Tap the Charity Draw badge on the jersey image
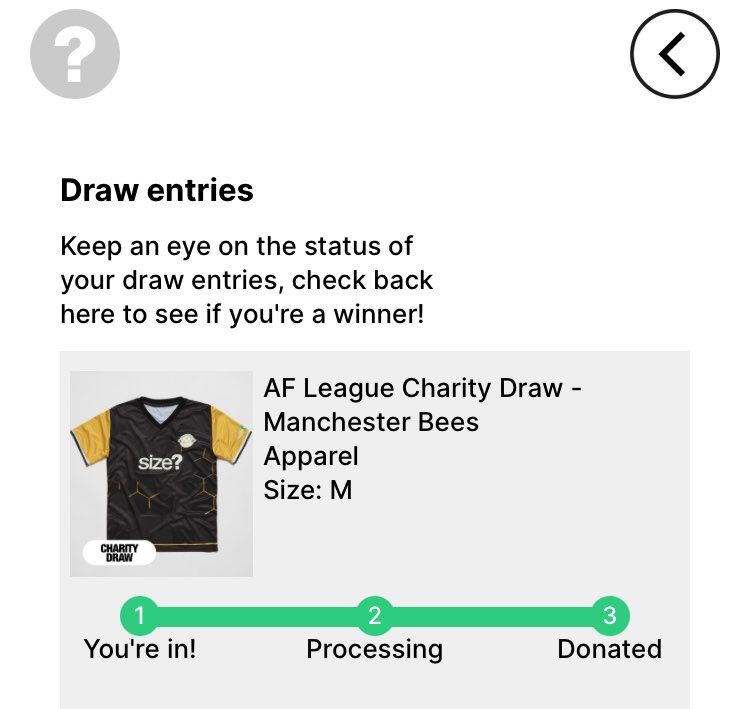The width and height of the screenshot is (750, 709). click(x=119, y=552)
